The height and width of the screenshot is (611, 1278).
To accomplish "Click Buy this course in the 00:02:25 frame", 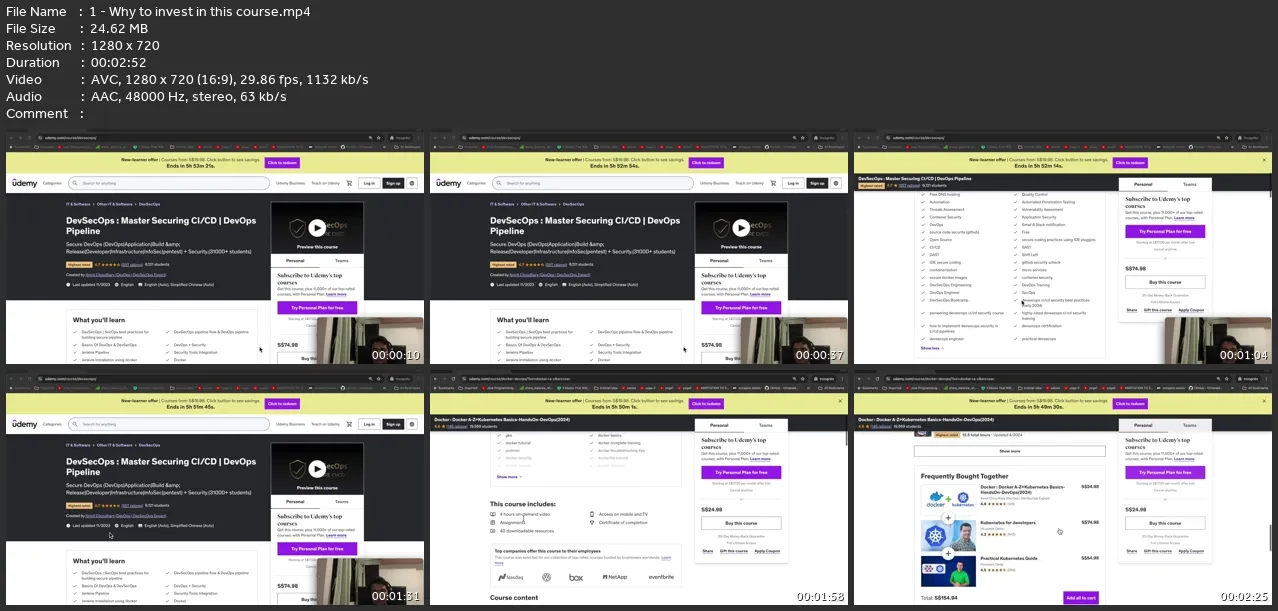I will tap(1165, 523).
